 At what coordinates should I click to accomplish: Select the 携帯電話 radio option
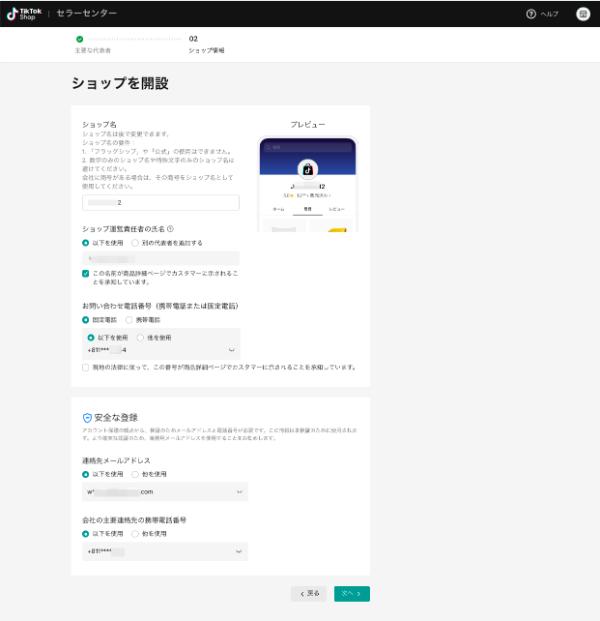pos(129,319)
